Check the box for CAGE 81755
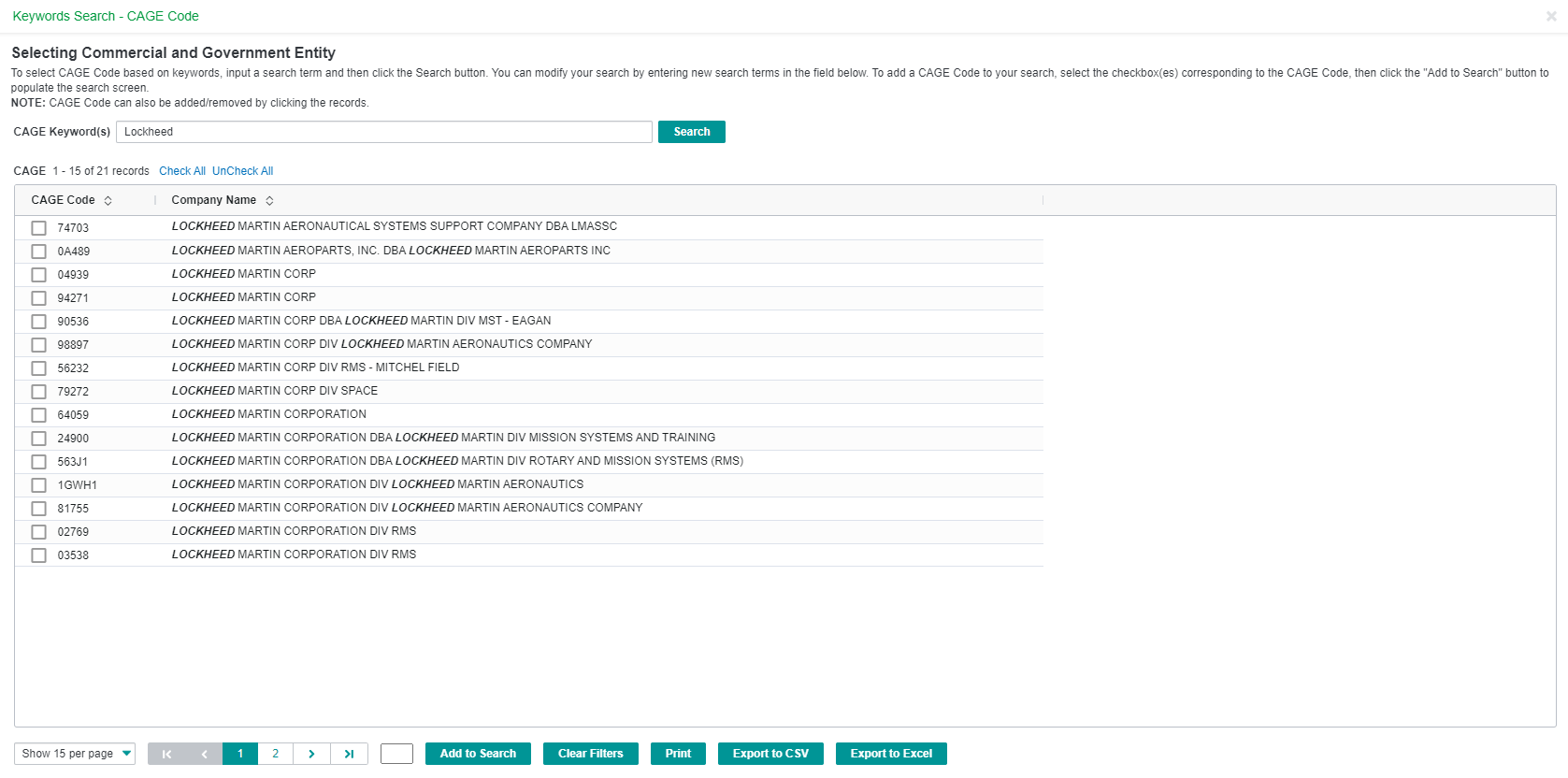Image resolution: width=1568 pixels, height=778 pixels. [38, 509]
